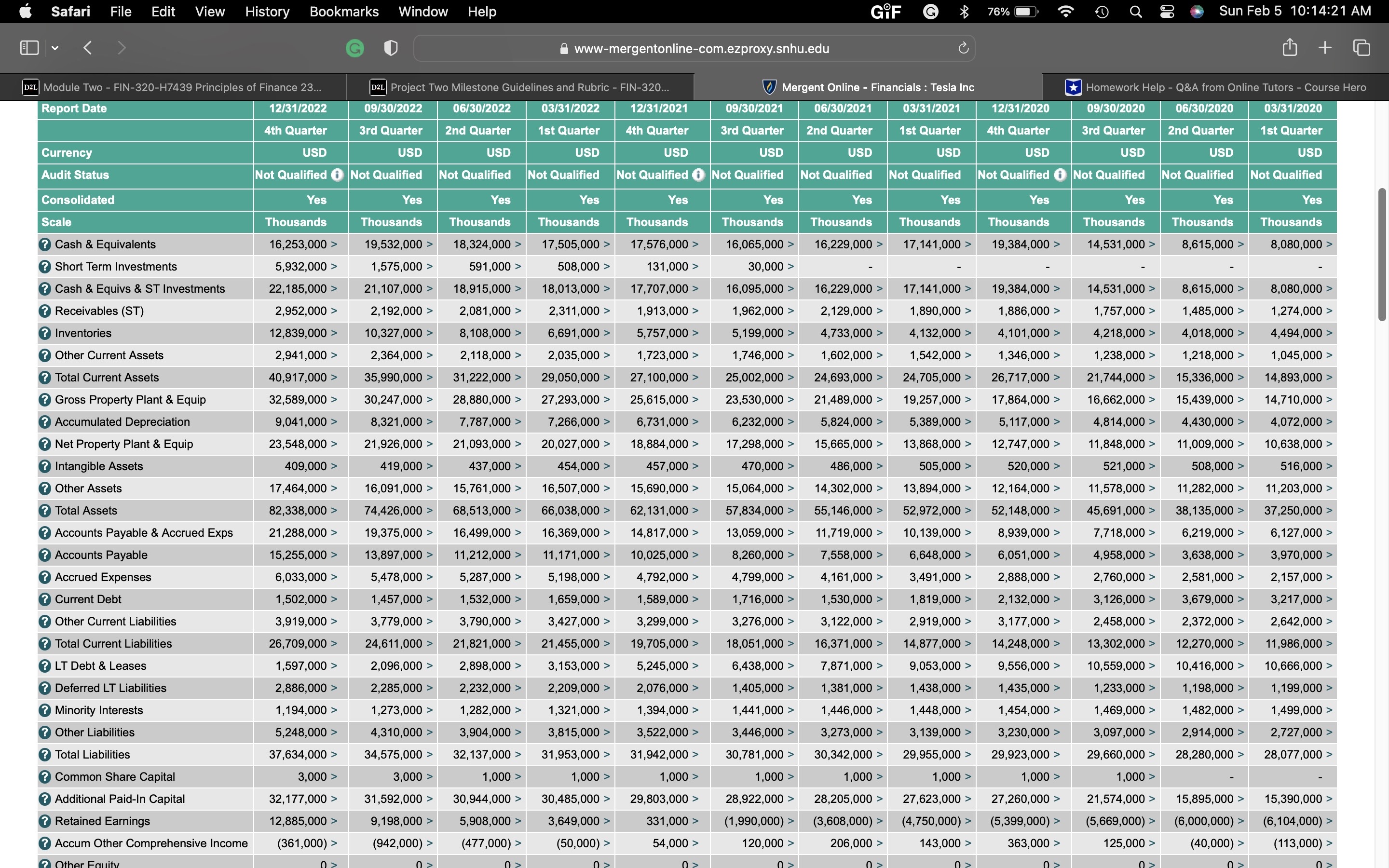Image resolution: width=1389 pixels, height=868 pixels.
Task: Click help icon next to Accumulated Depreciation
Action: coord(45,422)
